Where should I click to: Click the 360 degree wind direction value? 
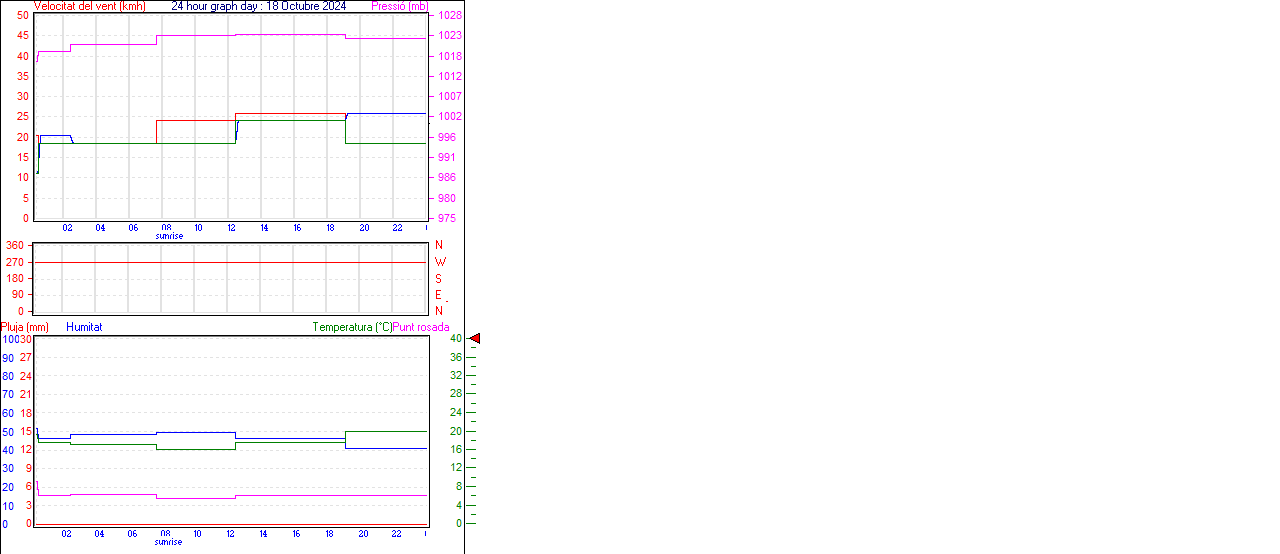pyautogui.click(x=15, y=245)
